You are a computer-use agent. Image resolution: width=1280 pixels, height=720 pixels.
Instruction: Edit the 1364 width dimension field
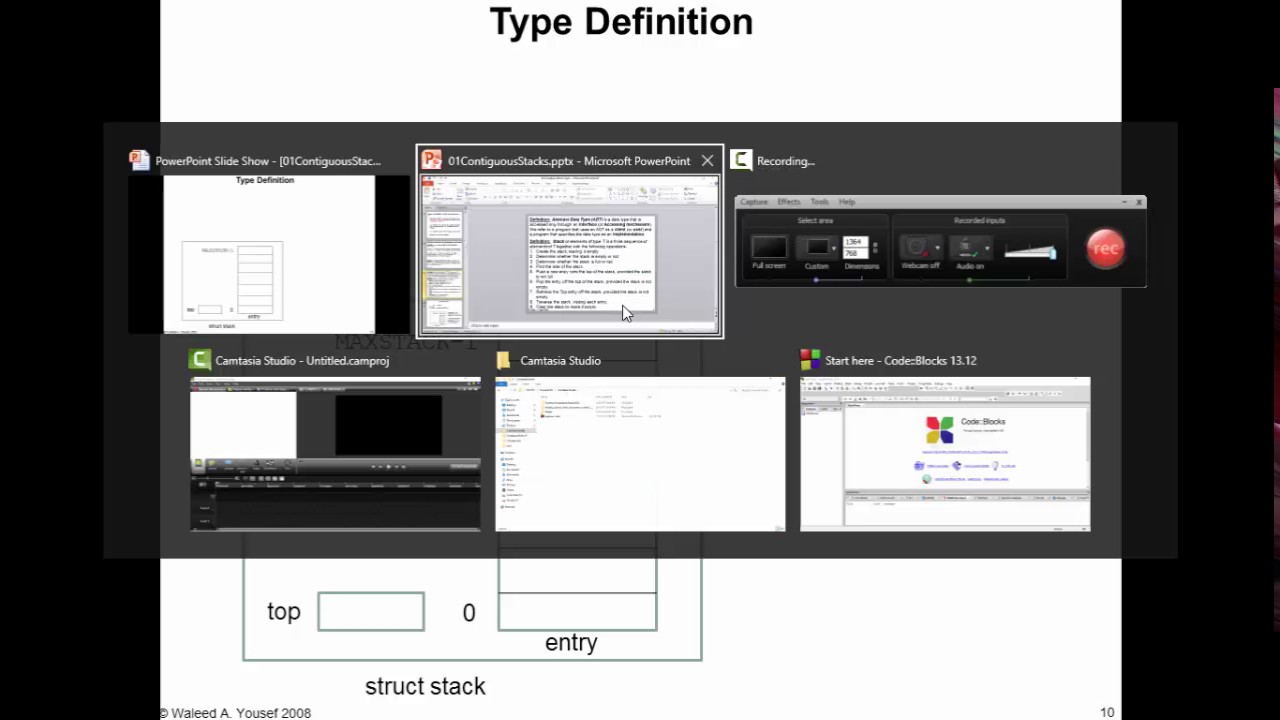[855, 242]
